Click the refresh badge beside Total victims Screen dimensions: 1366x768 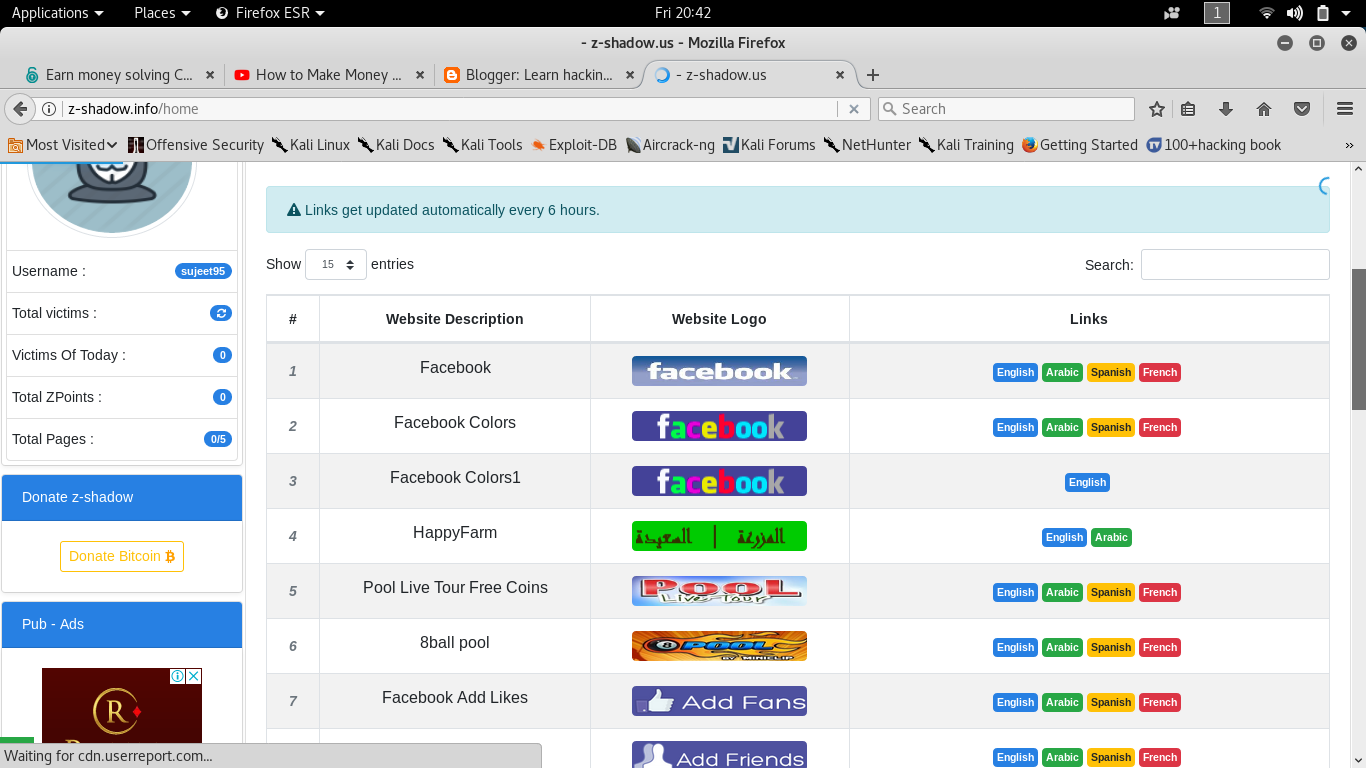click(221, 313)
